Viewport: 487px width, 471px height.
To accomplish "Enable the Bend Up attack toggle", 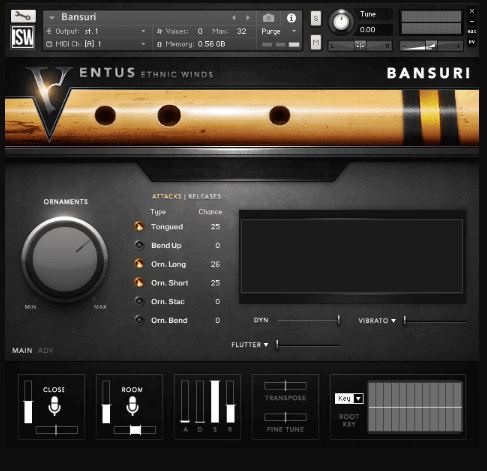I will (139, 245).
